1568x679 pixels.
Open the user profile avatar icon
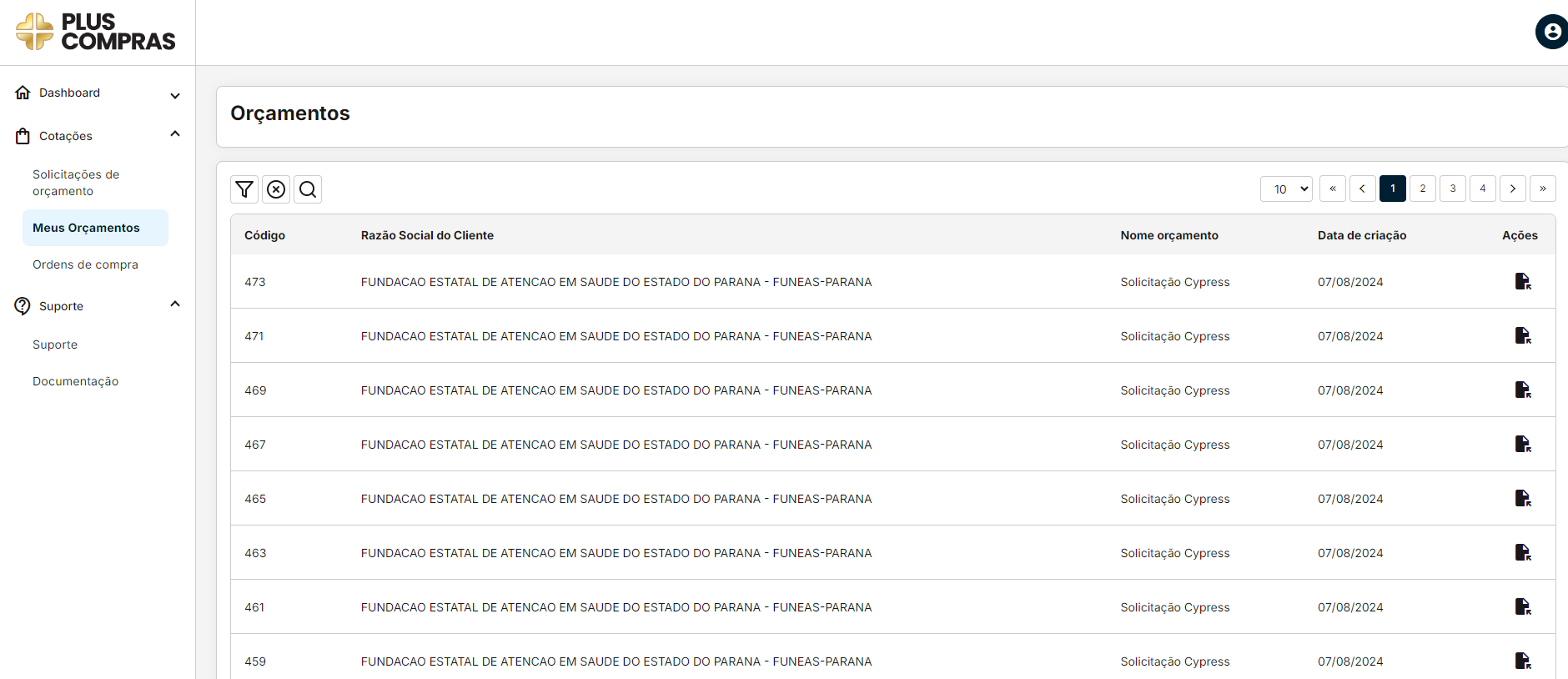(1551, 32)
